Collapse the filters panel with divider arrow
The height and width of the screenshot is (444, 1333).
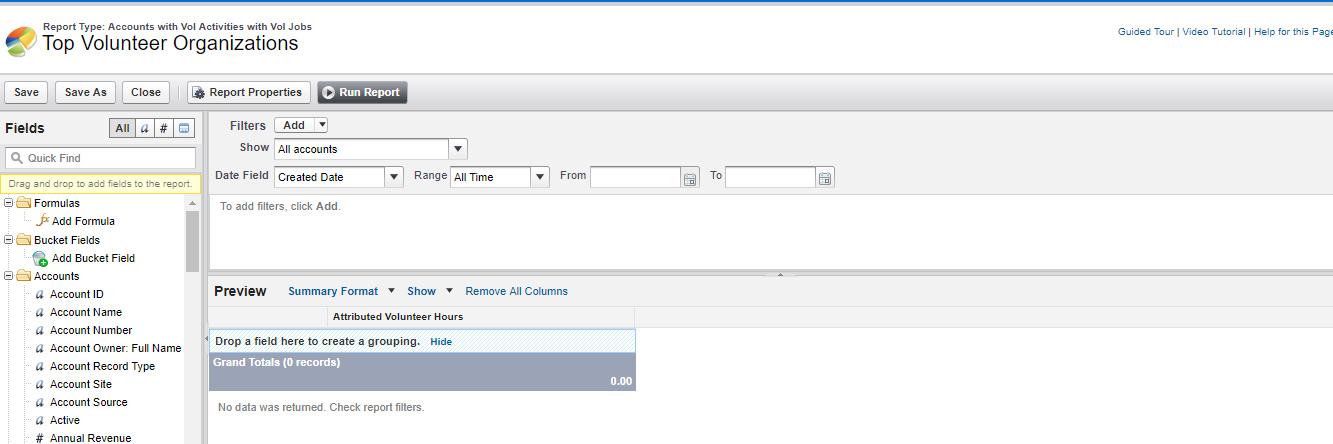pos(780,273)
